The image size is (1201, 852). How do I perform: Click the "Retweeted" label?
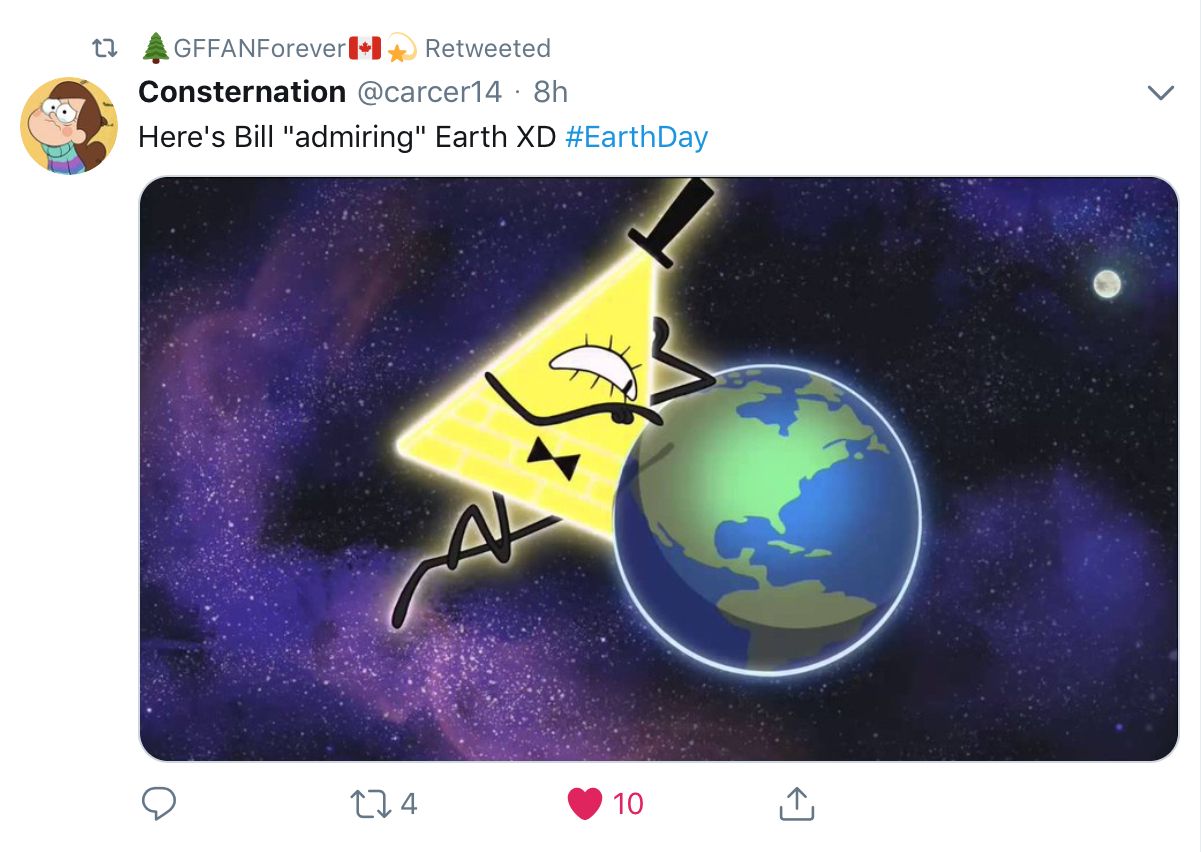[487, 48]
